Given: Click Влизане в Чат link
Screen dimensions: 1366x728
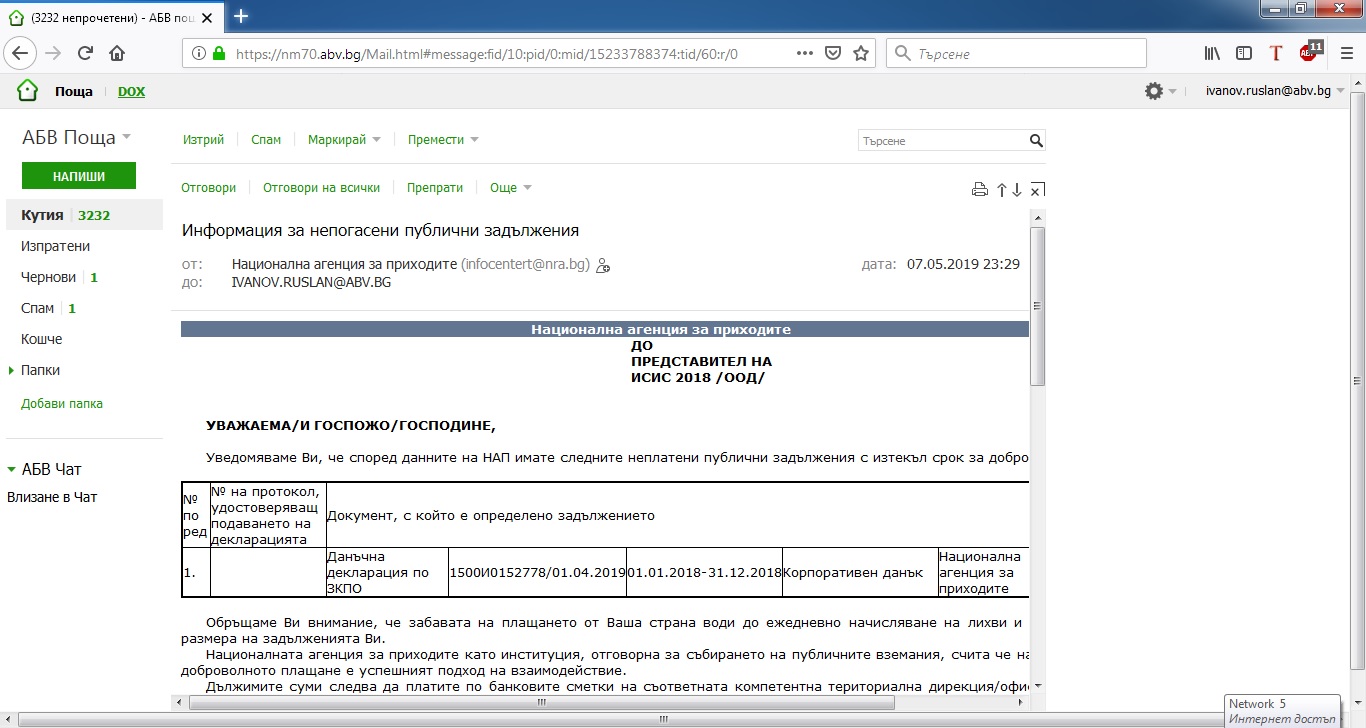Looking at the screenshot, I should pos(52,497).
